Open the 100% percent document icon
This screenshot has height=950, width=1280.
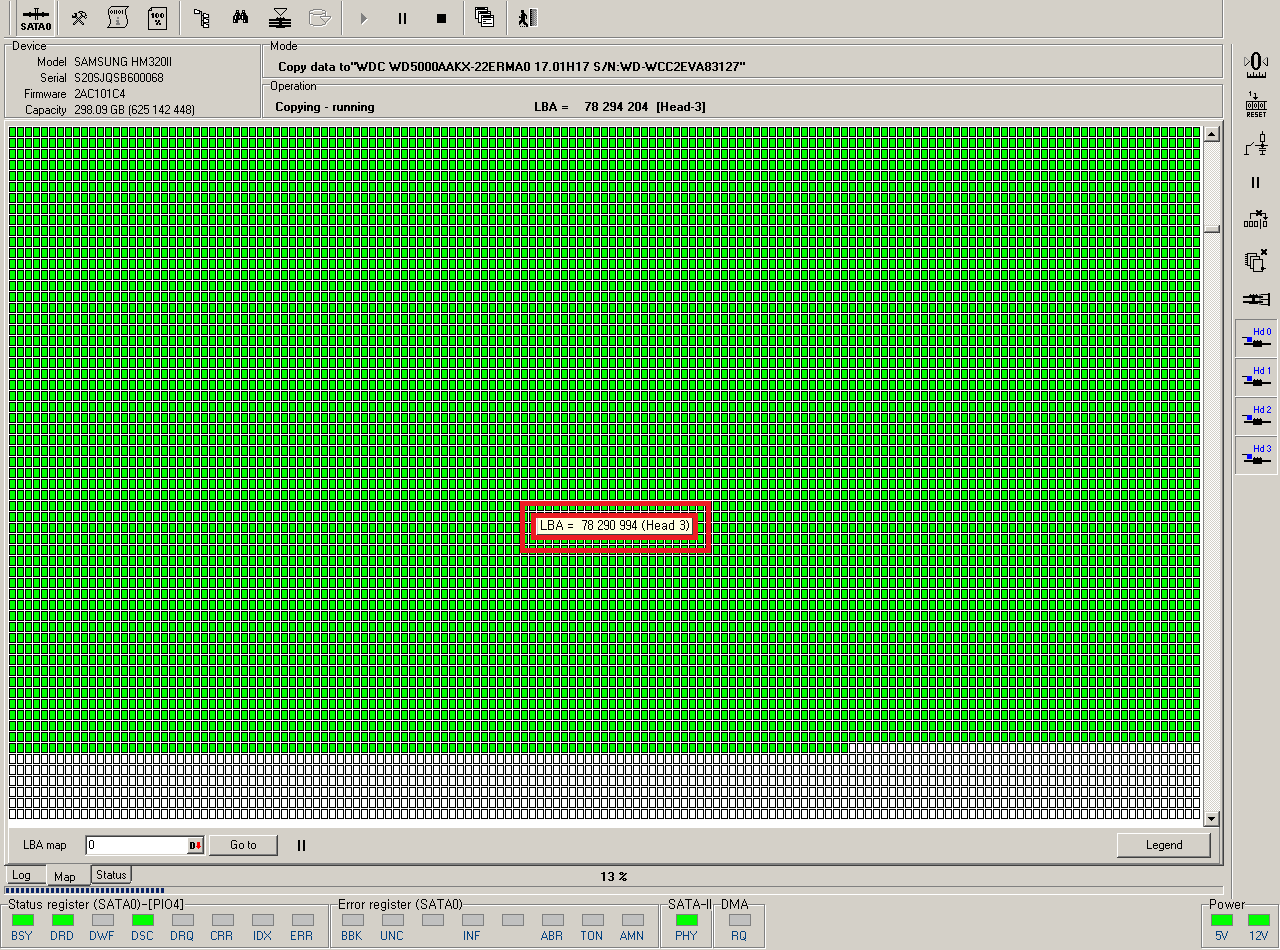point(157,18)
